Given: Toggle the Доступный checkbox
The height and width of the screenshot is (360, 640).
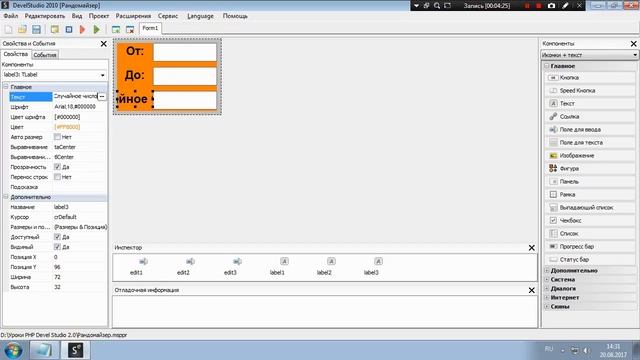Looking at the screenshot, I should [x=57, y=237].
